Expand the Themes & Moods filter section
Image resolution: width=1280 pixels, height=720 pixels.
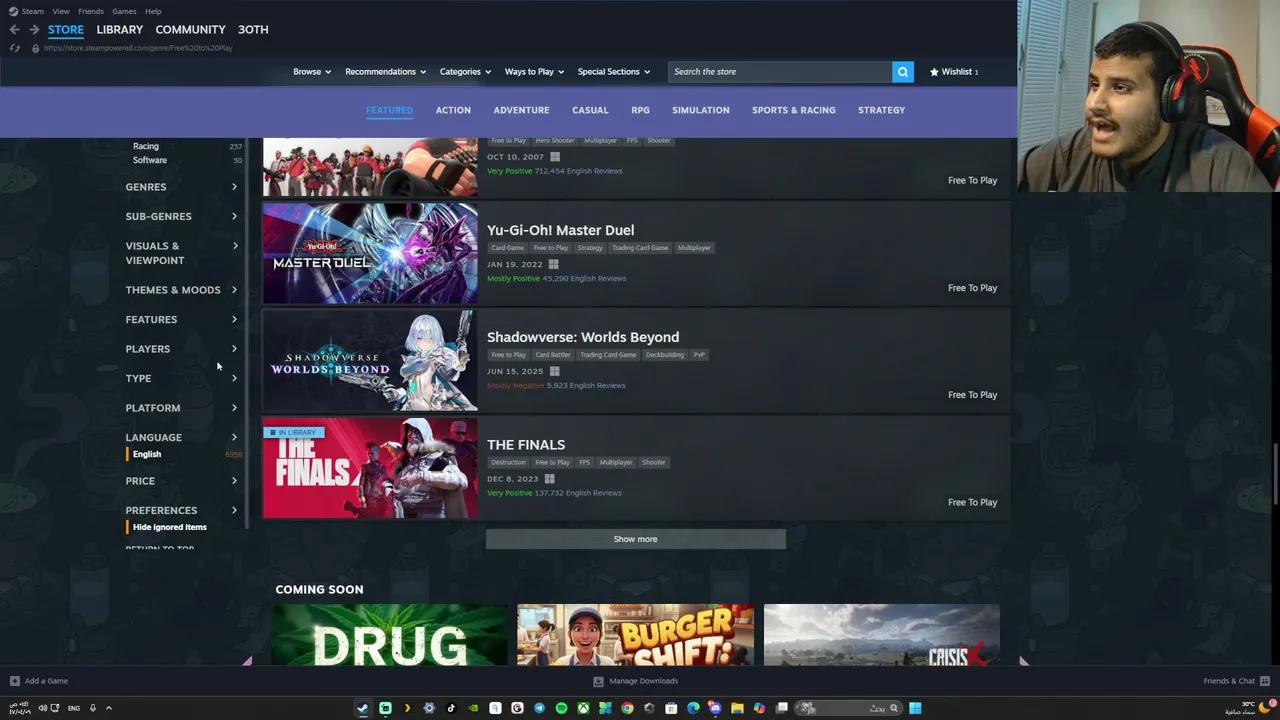pos(181,290)
